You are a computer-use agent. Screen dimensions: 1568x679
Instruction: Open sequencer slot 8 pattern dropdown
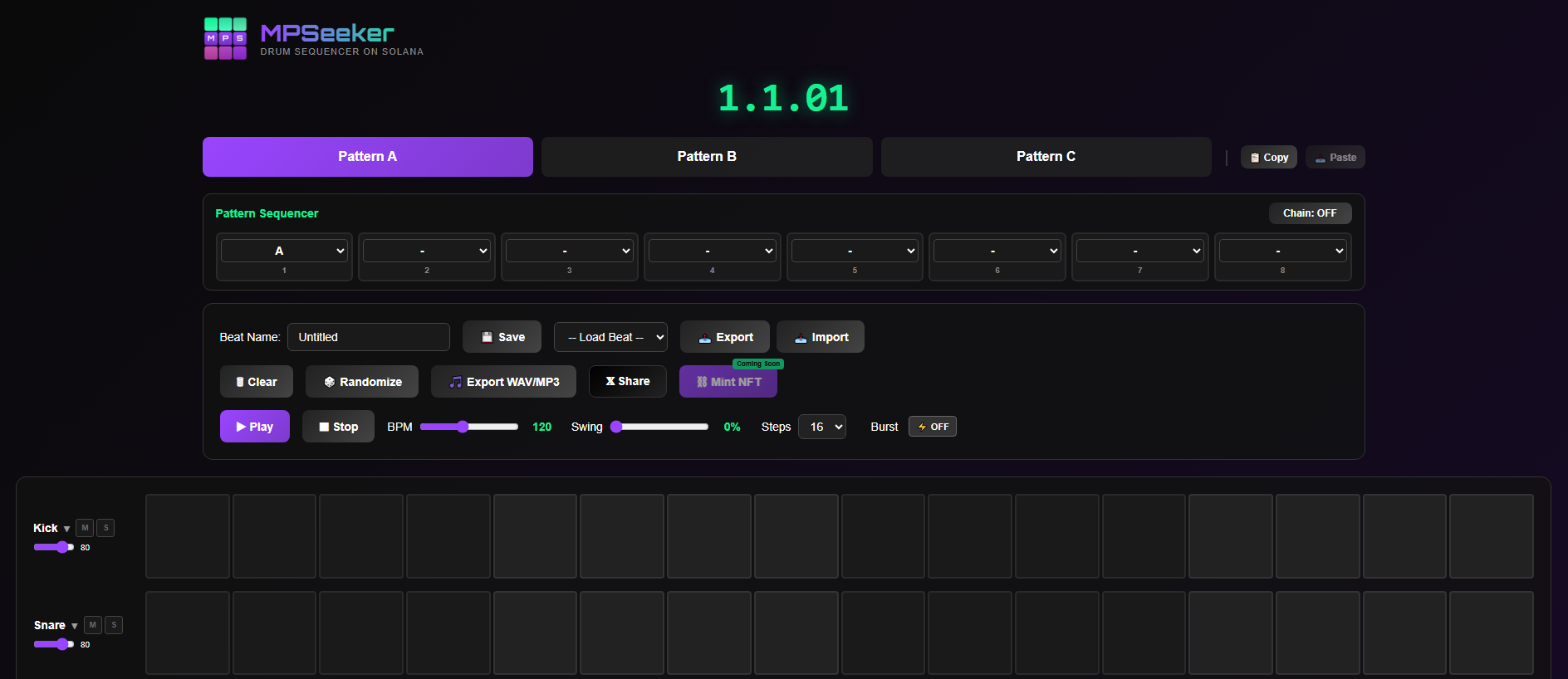(1282, 251)
